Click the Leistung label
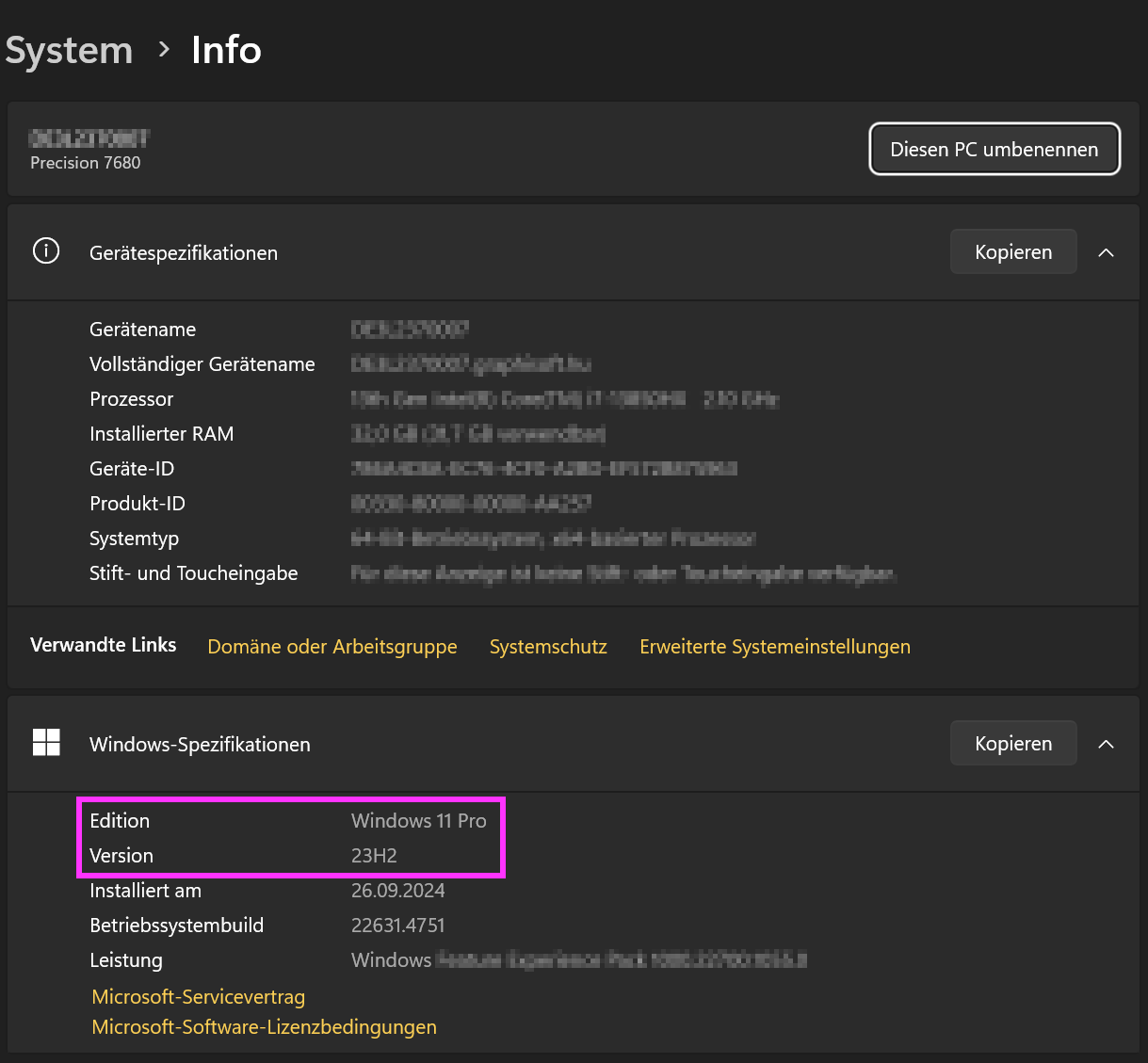The image size is (1148, 1063). pos(126,960)
